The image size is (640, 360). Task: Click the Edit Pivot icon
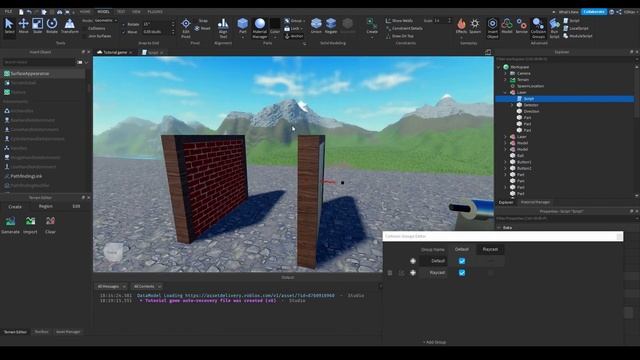tap(186, 28)
